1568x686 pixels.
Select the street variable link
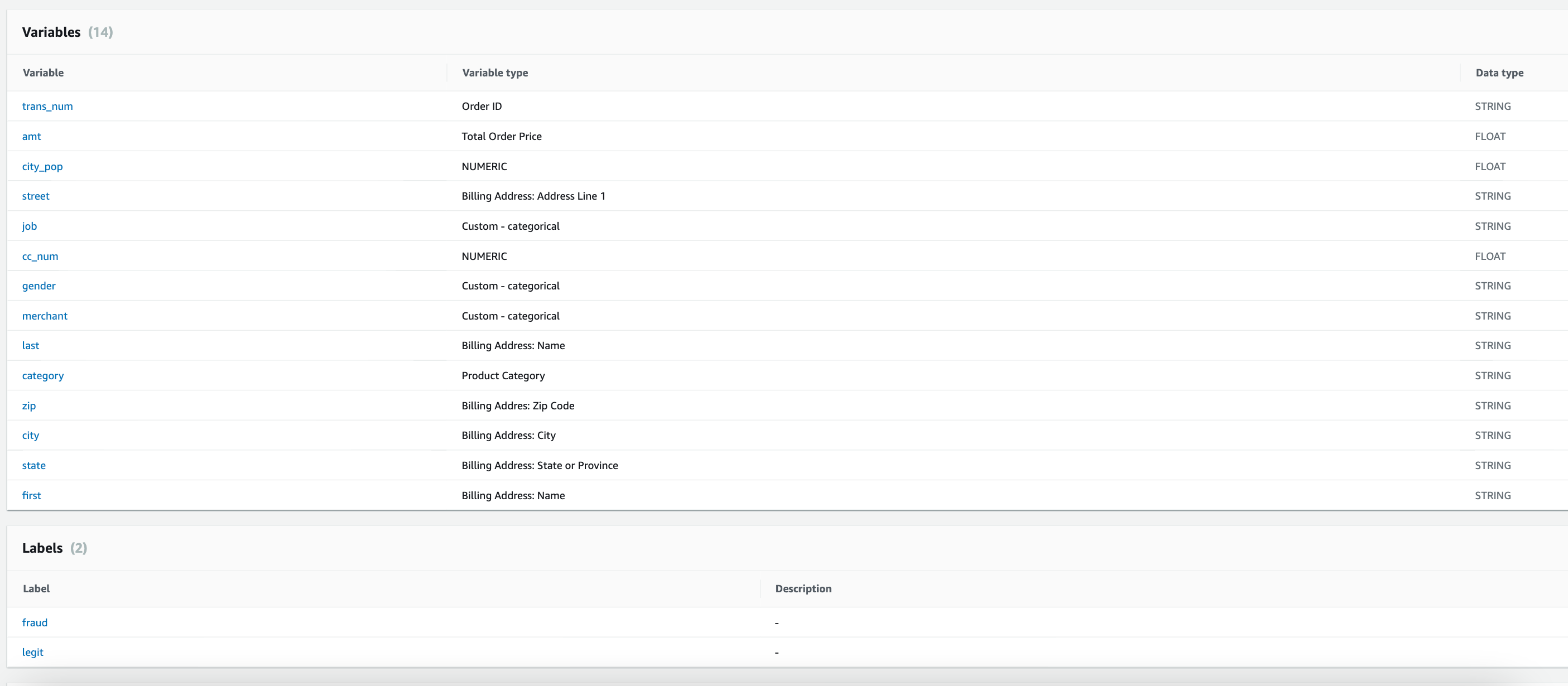pos(36,196)
